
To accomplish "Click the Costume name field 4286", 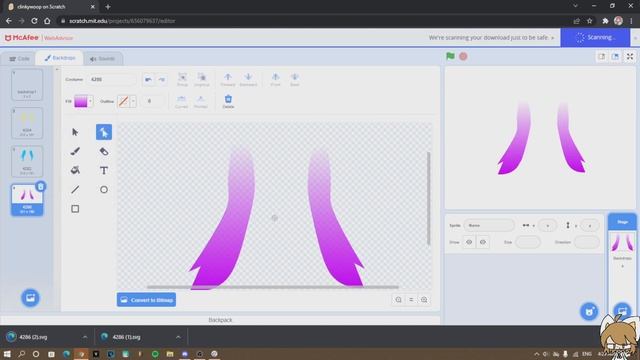I will click(112, 80).
